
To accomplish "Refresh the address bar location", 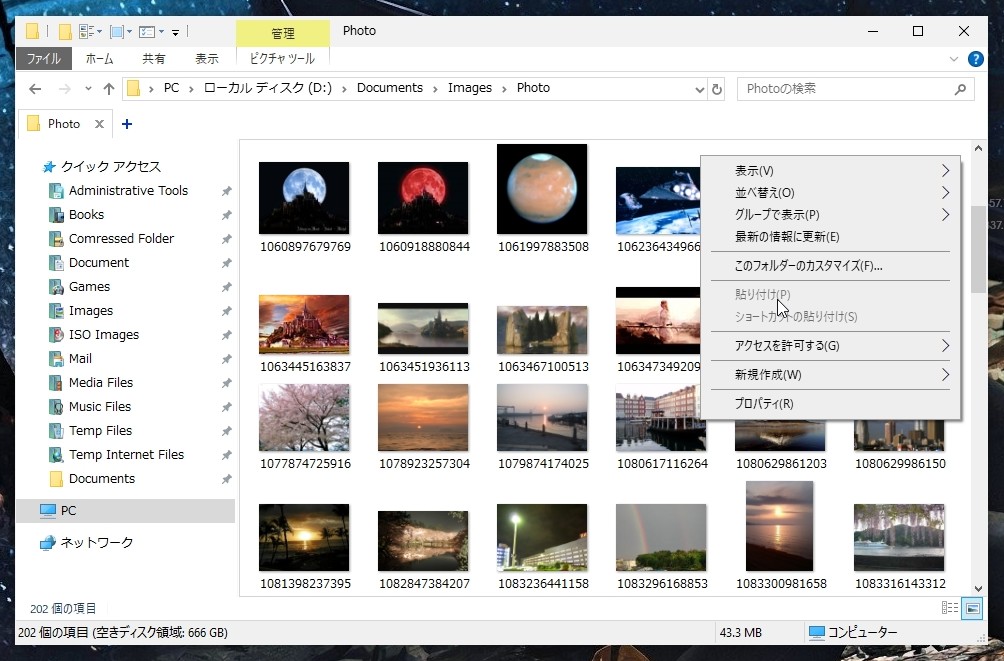I will (x=716, y=89).
